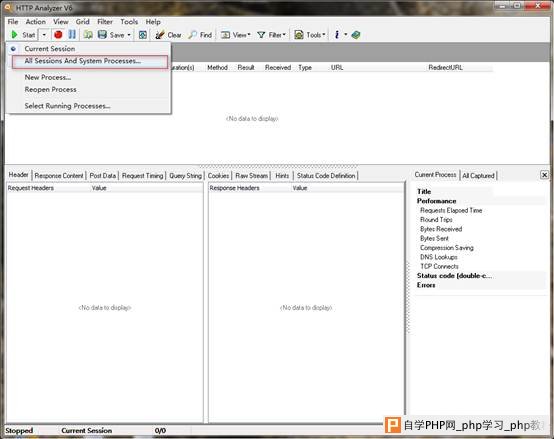Sort by the Type column header

click(x=305, y=67)
